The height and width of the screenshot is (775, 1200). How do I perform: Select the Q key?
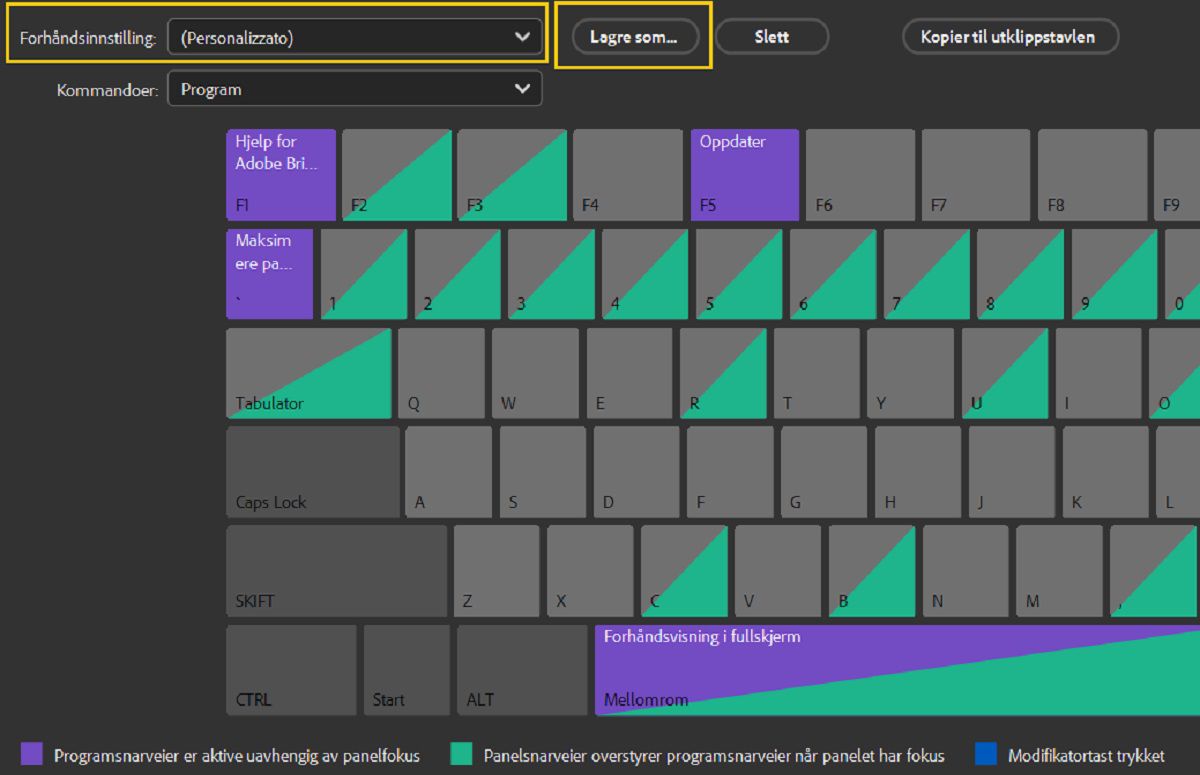coord(442,373)
